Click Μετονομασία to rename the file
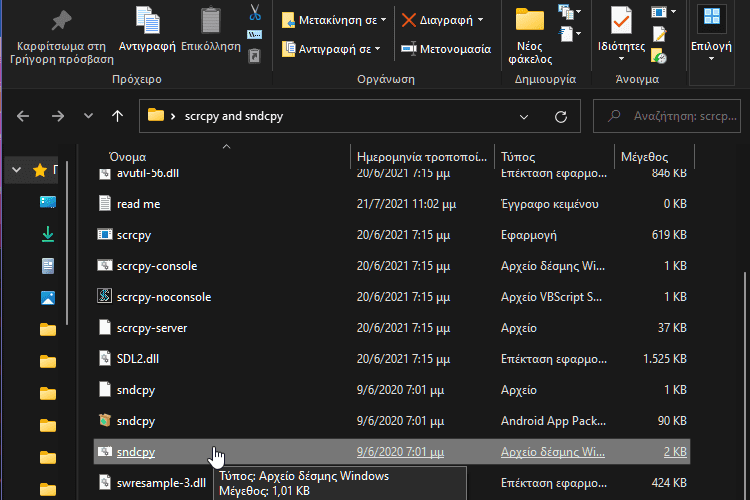Viewport: 750px width, 500px height. [446, 49]
